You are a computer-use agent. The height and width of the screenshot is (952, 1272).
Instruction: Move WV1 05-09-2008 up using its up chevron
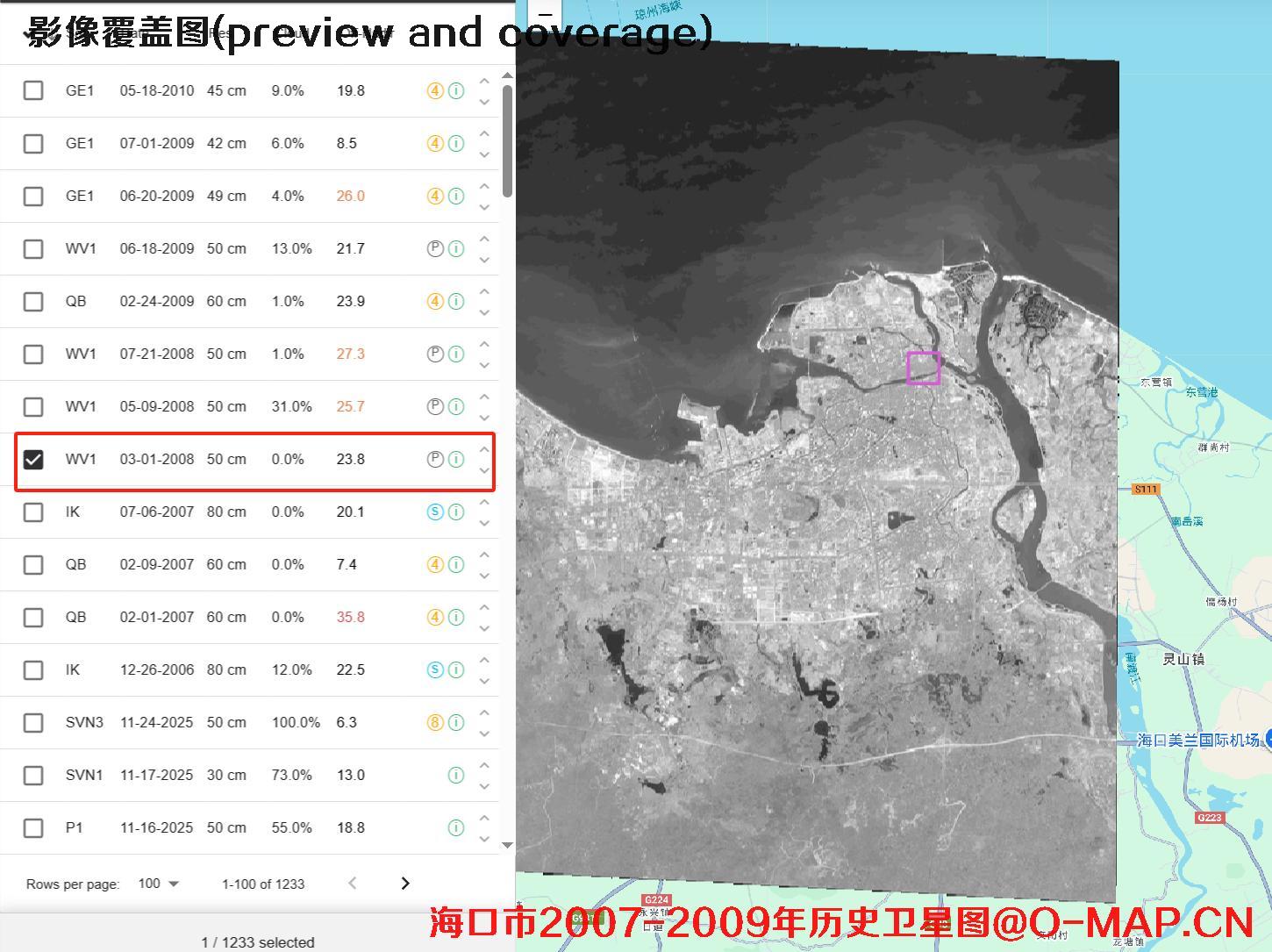(x=484, y=395)
